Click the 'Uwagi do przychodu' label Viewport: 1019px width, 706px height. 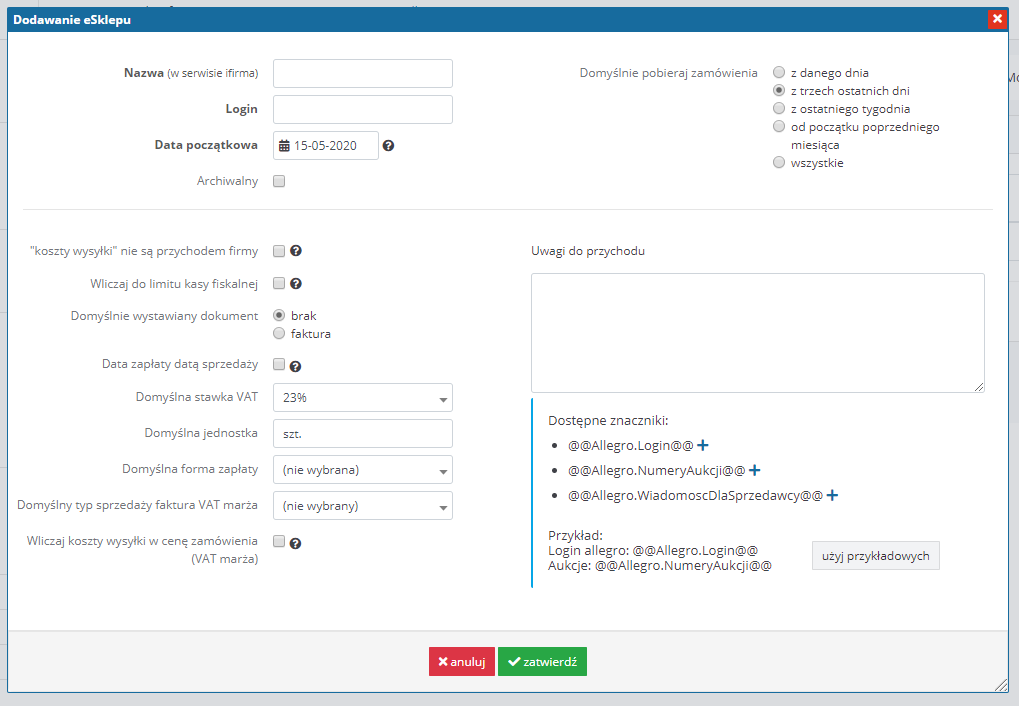pyautogui.click(x=588, y=251)
